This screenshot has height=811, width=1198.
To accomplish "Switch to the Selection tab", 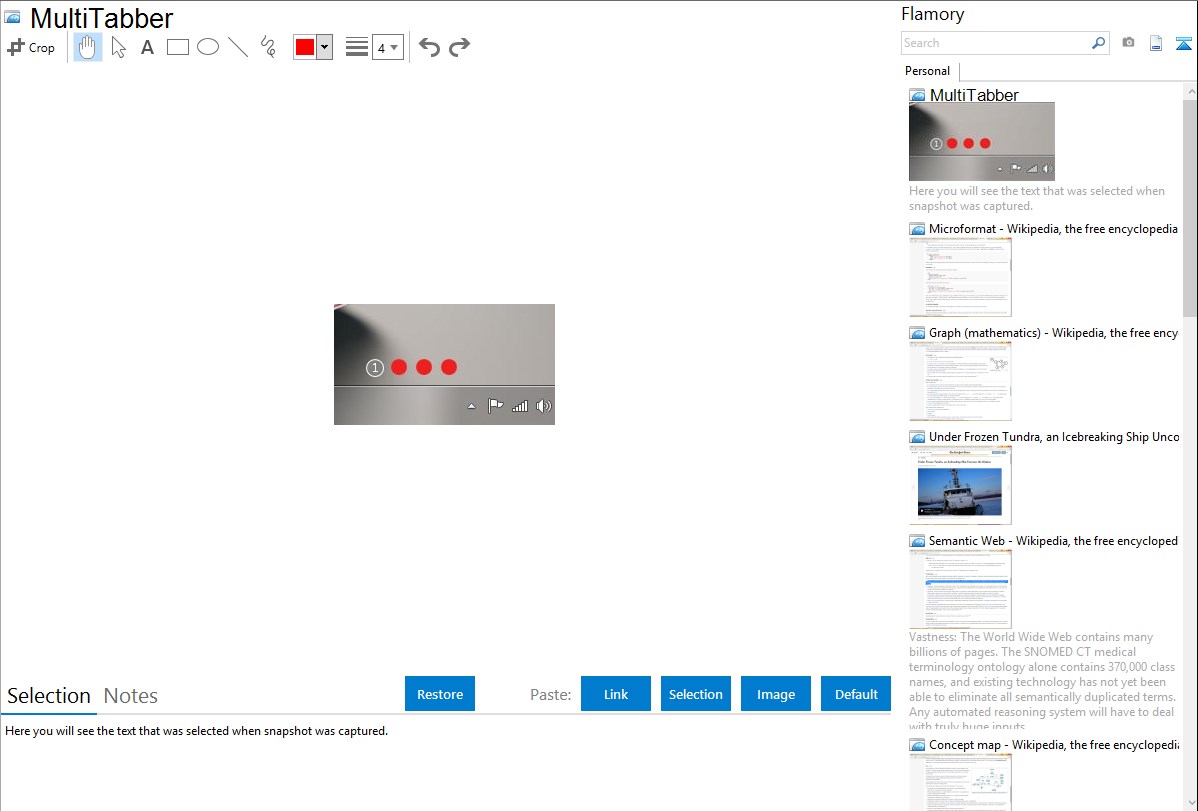I will click(49, 696).
